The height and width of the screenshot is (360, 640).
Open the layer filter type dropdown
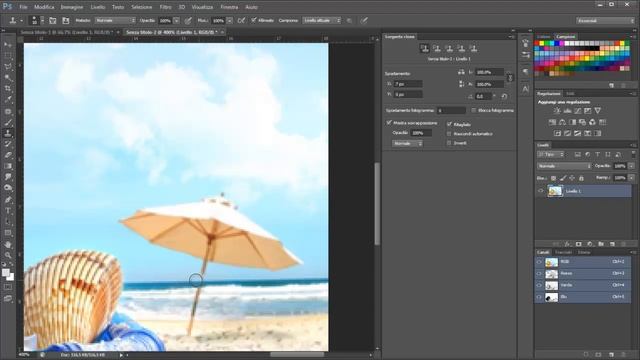551,154
